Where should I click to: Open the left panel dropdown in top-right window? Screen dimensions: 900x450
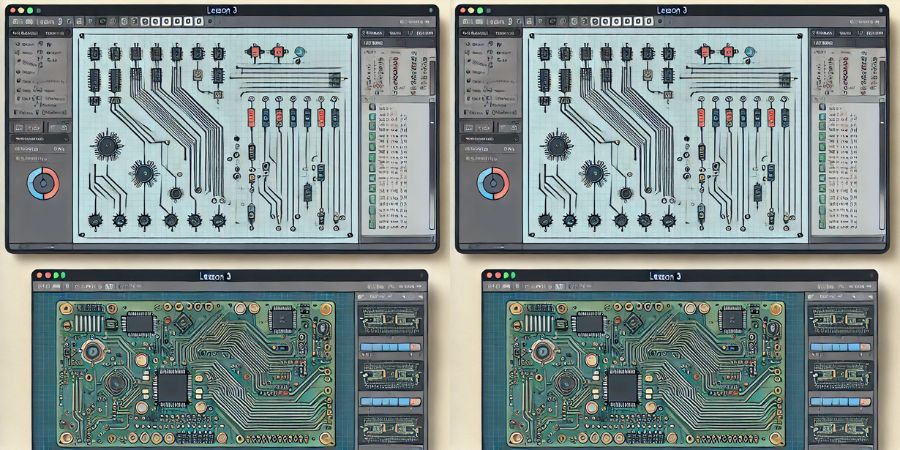pyautogui.click(x=490, y=138)
